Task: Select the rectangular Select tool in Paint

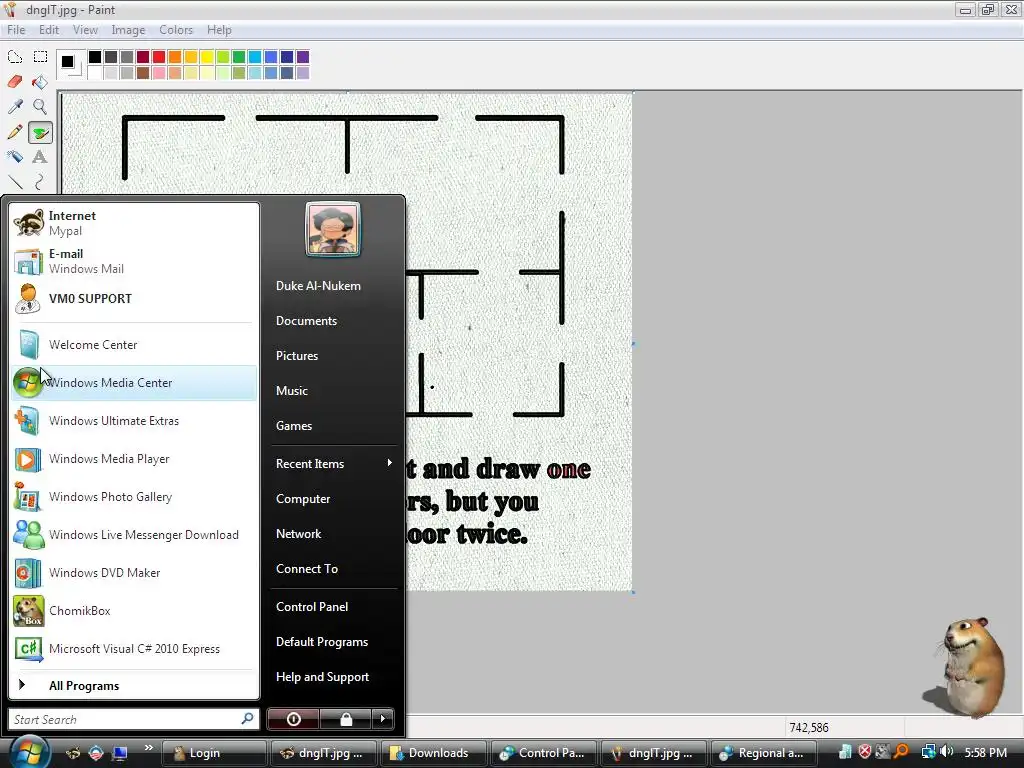Action: (40, 57)
